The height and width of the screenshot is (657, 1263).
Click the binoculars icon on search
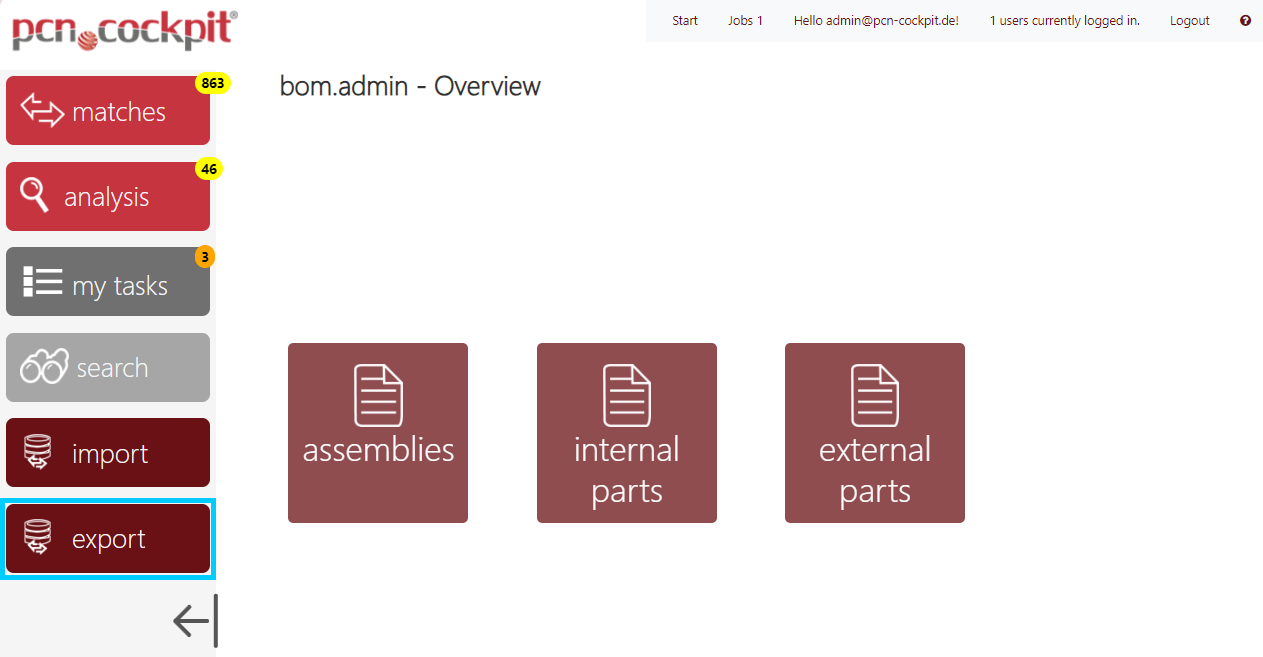[45, 367]
